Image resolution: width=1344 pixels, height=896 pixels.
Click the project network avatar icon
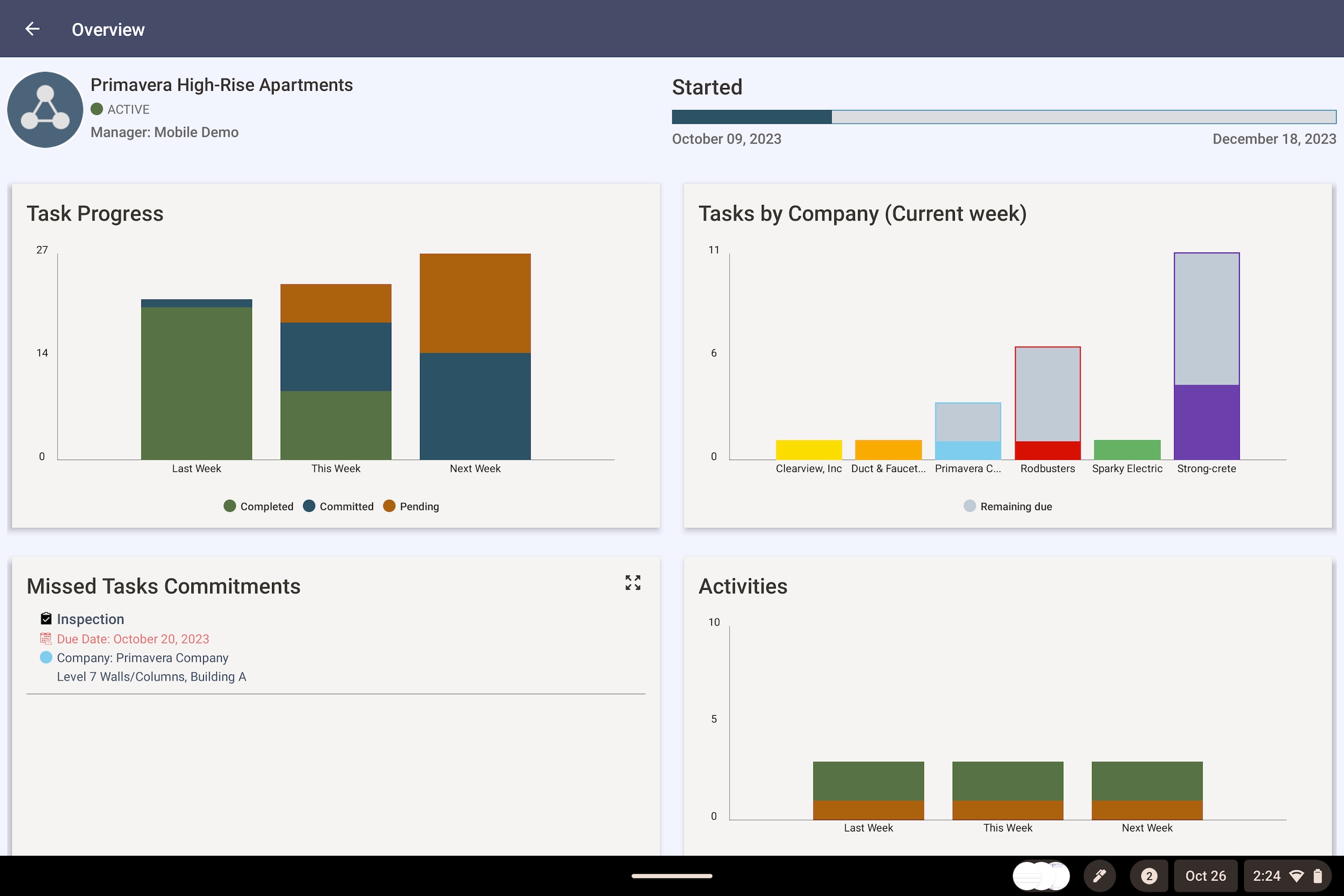click(x=45, y=110)
